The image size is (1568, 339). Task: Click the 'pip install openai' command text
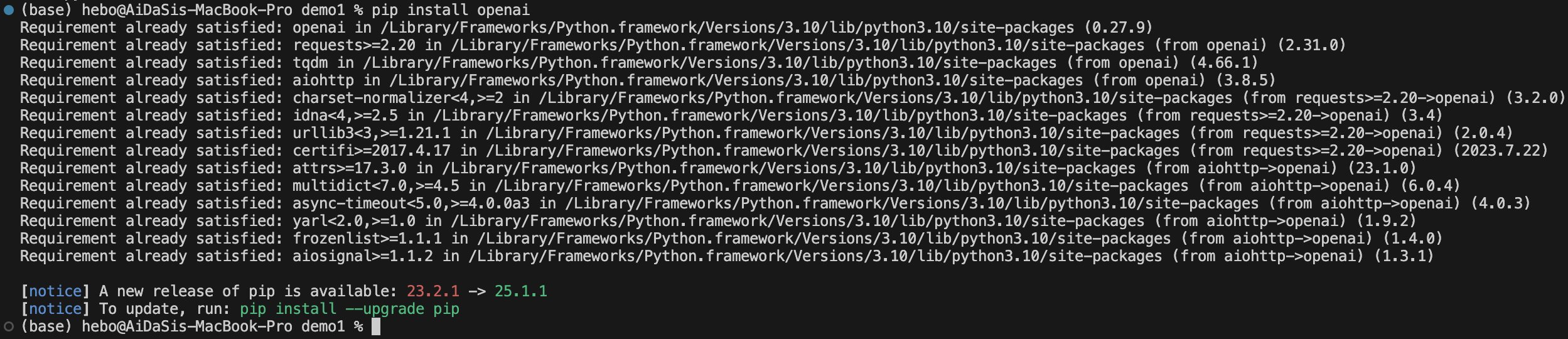pos(451,10)
